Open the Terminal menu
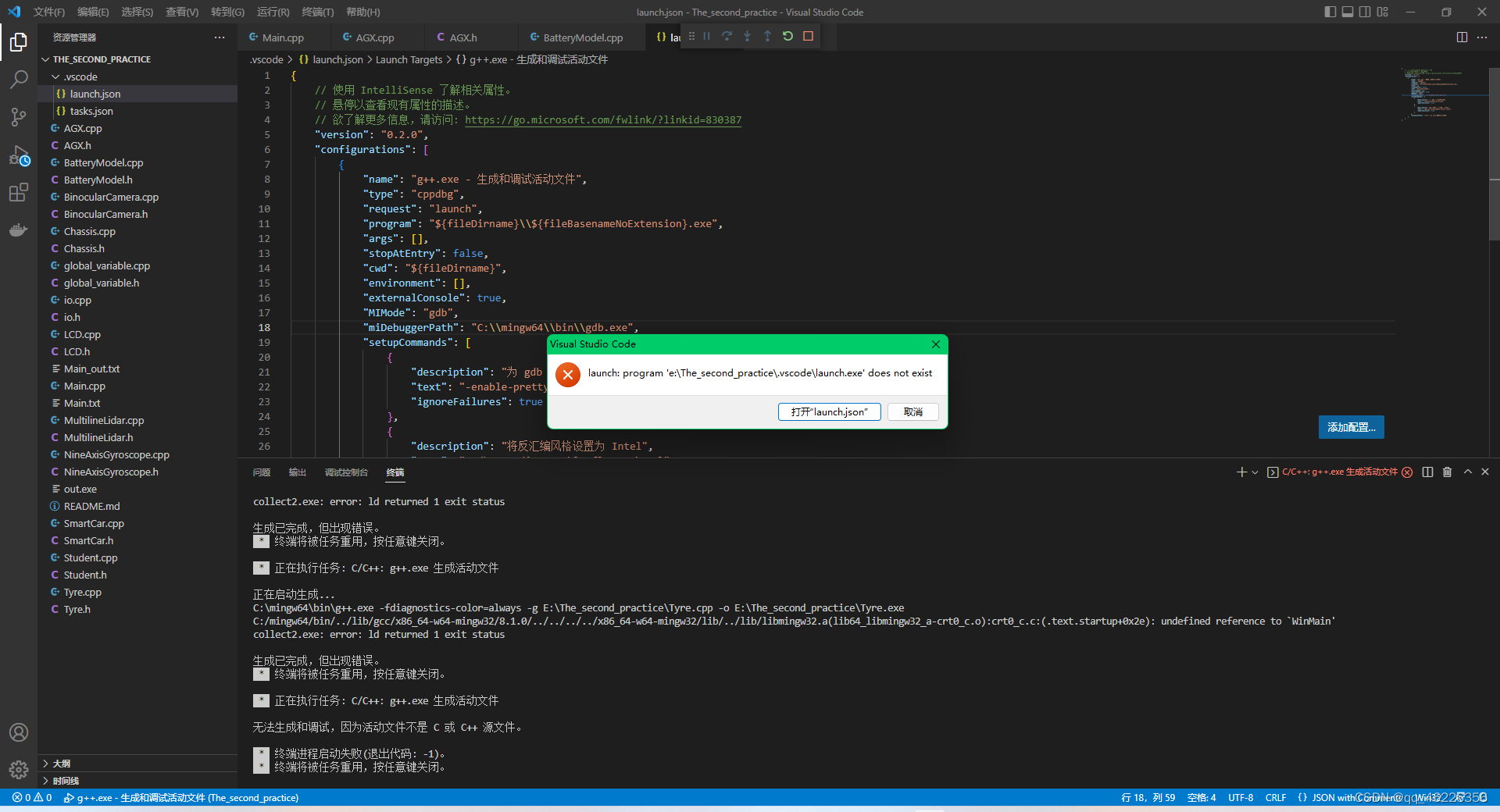Viewport: 1500px width, 812px height. [x=317, y=12]
